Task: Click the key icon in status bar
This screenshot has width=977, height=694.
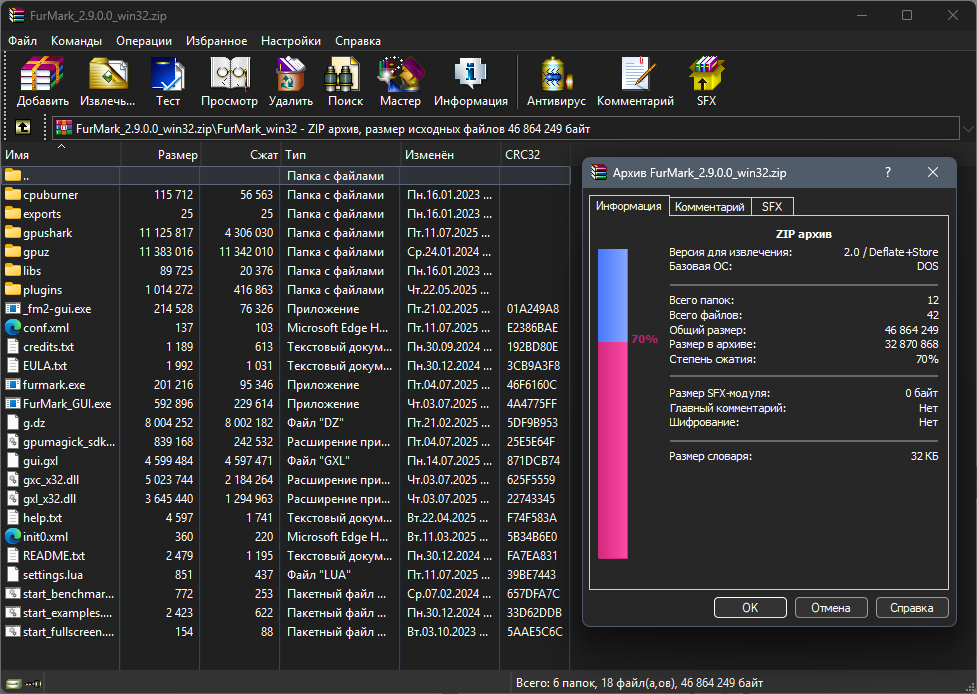Action: click(34, 683)
